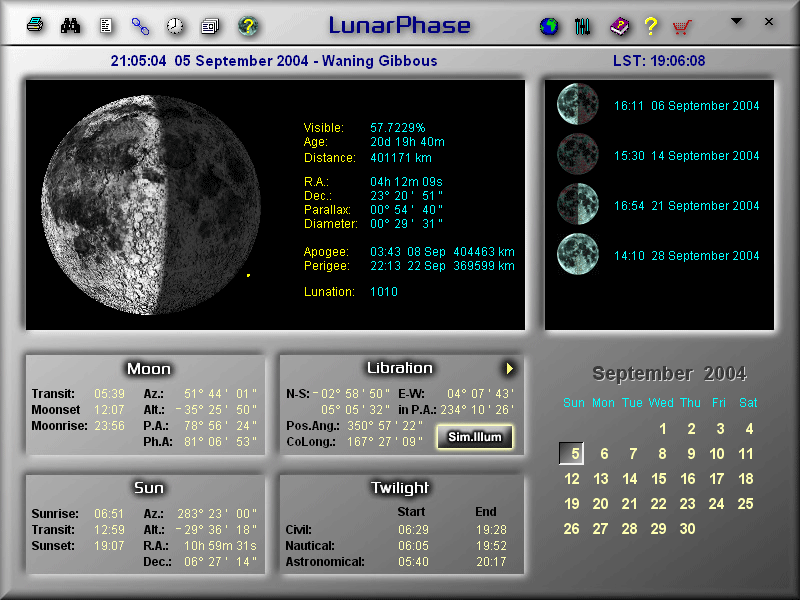Click the printer icon in the toolbar
This screenshot has height=600, width=800.
[x=35, y=26]
